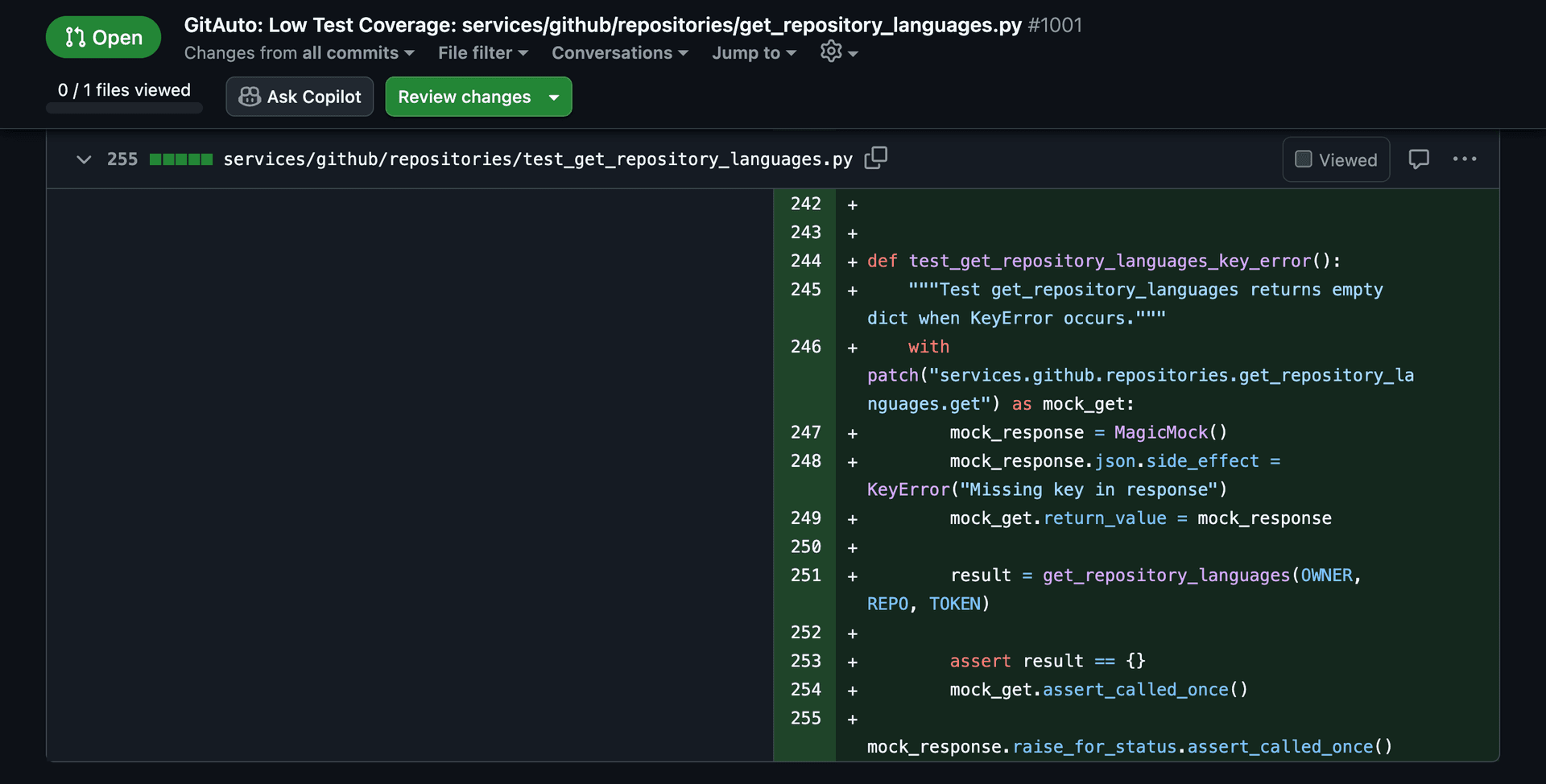The image size is (1546, 784).
Task: Open the file's three-dot options menu
Action: [x=1465, y=159]
